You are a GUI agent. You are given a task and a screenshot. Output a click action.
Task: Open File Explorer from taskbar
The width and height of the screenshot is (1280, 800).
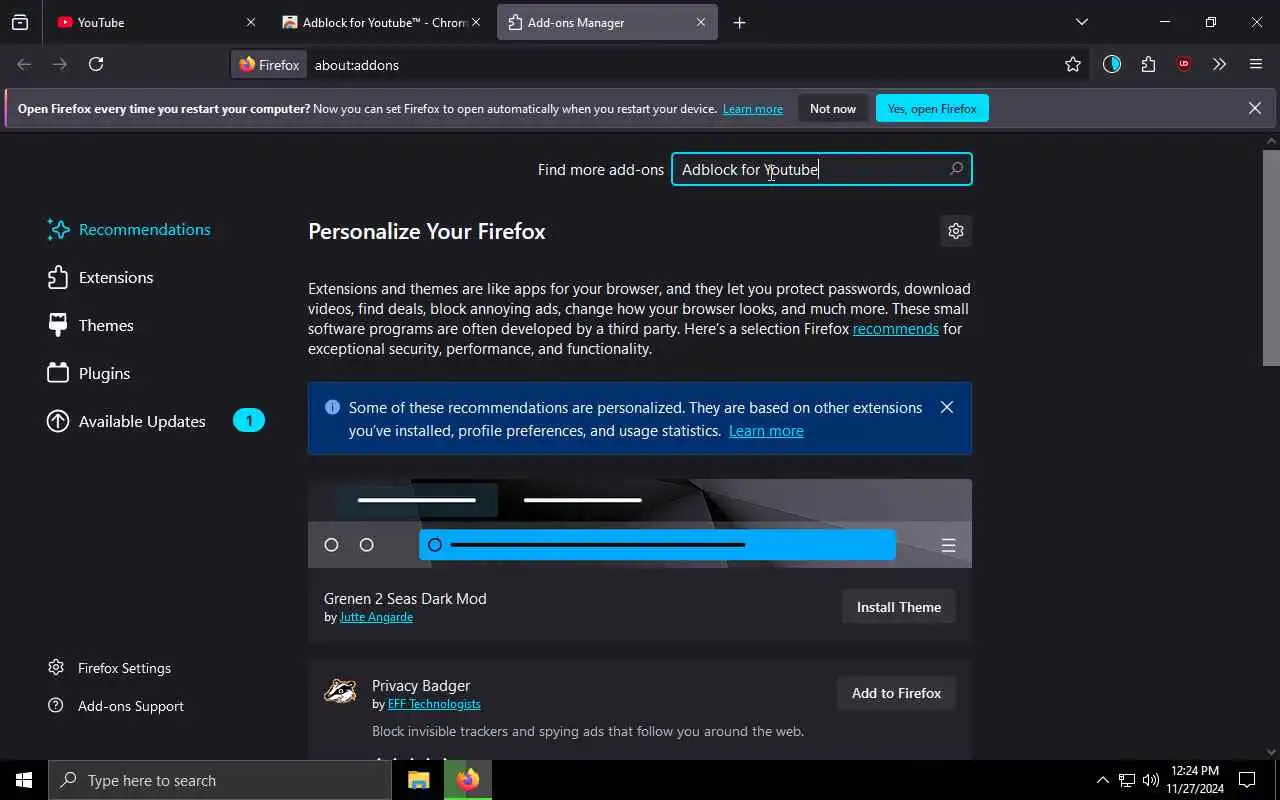(x=419, y=780)
